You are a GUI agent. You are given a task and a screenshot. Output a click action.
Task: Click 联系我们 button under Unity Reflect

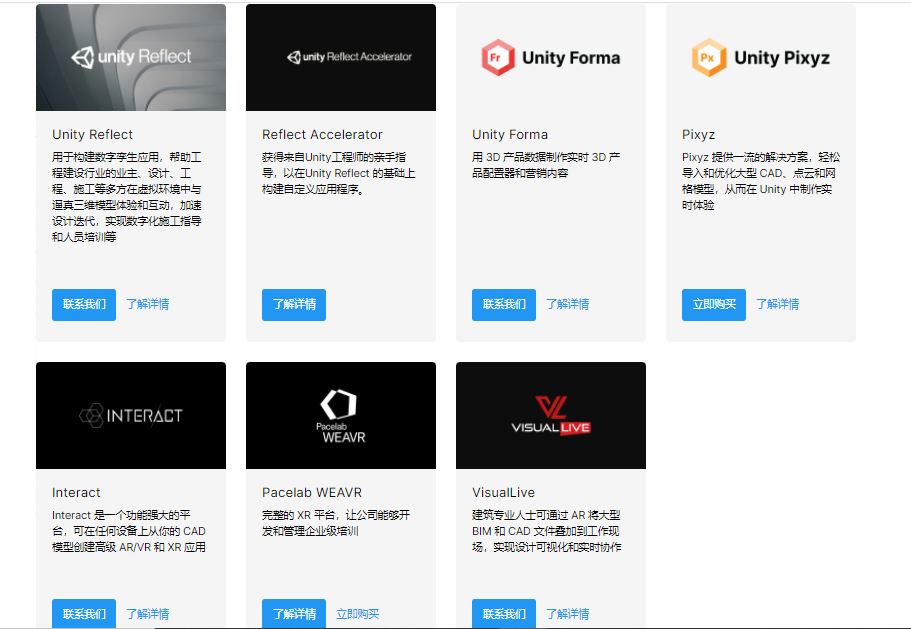pos(84,304)
